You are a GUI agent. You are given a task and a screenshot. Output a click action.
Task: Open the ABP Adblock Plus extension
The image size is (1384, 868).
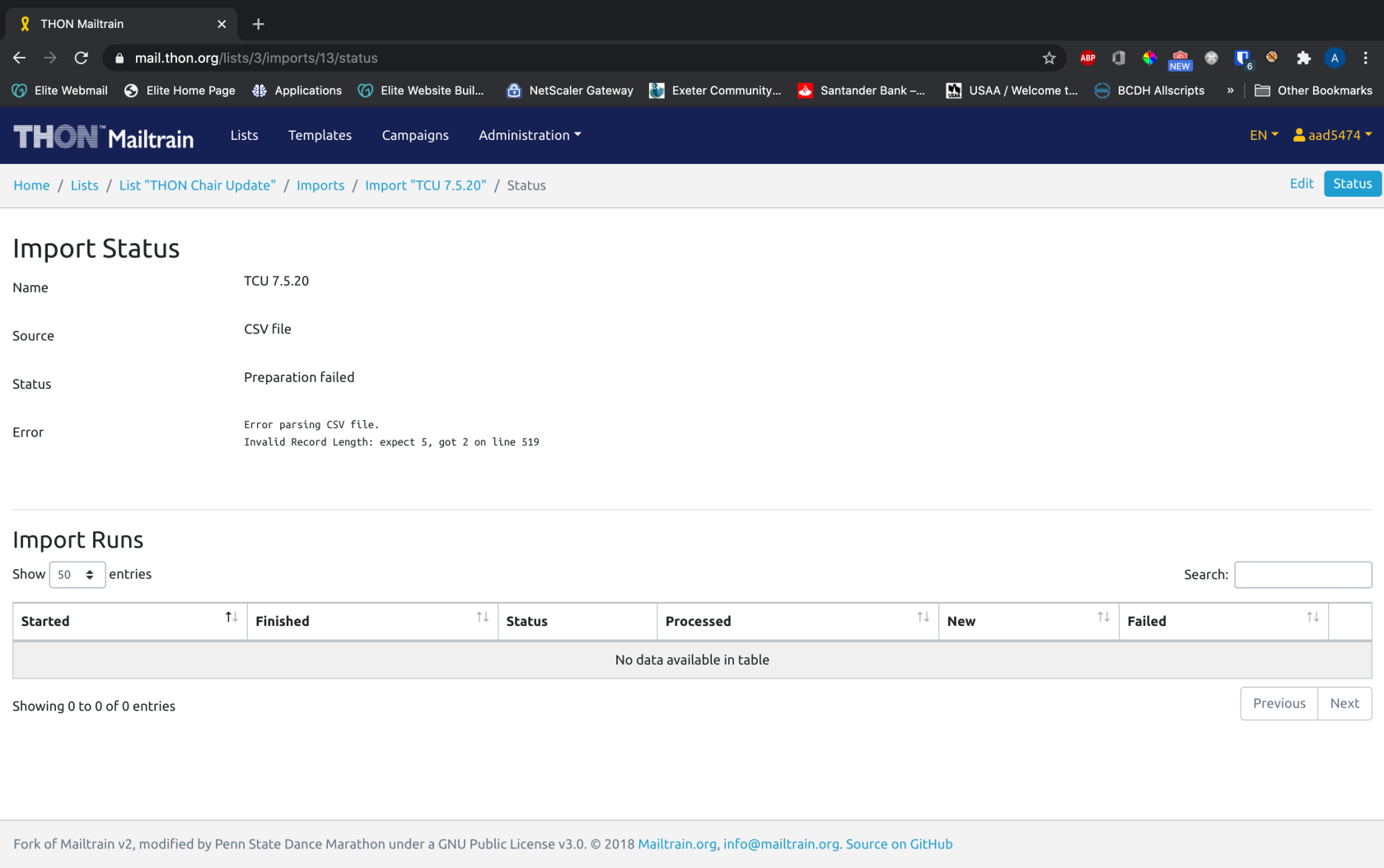click(1087, 58)
